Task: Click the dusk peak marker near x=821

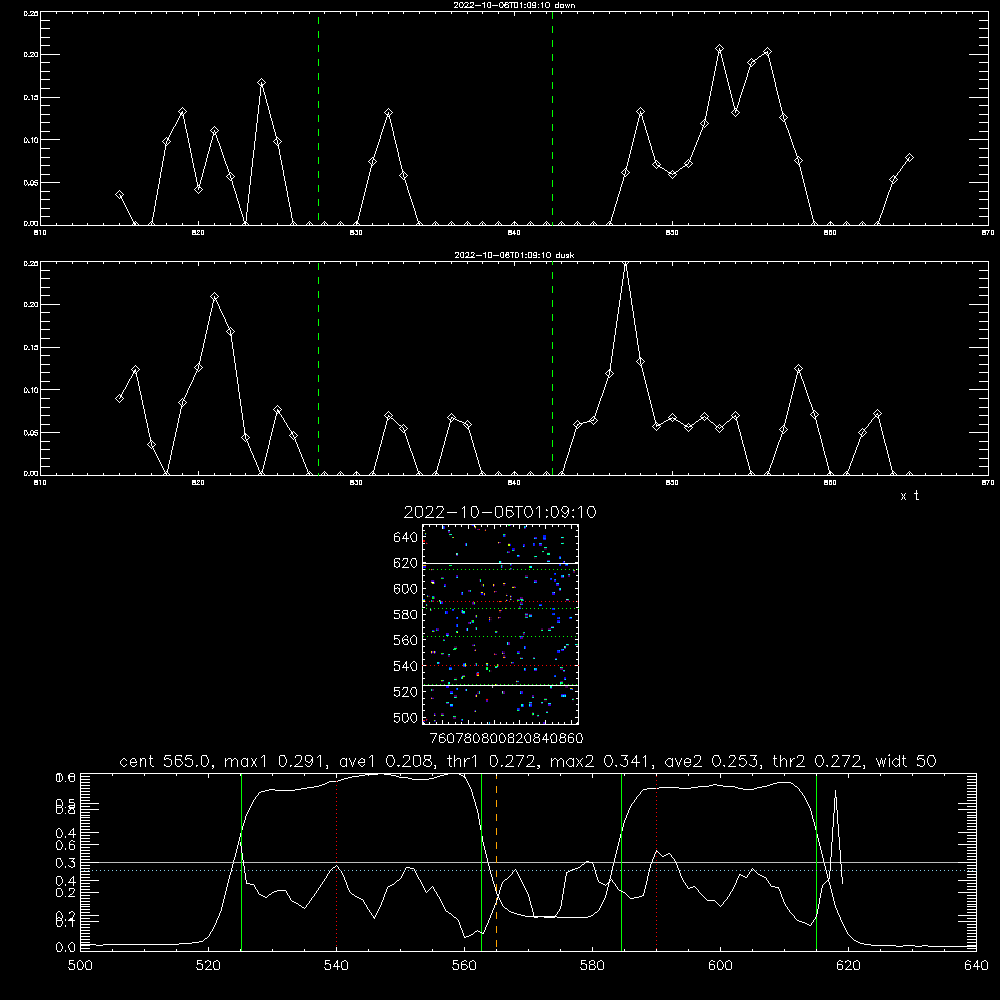Action: tap(214, 297)
